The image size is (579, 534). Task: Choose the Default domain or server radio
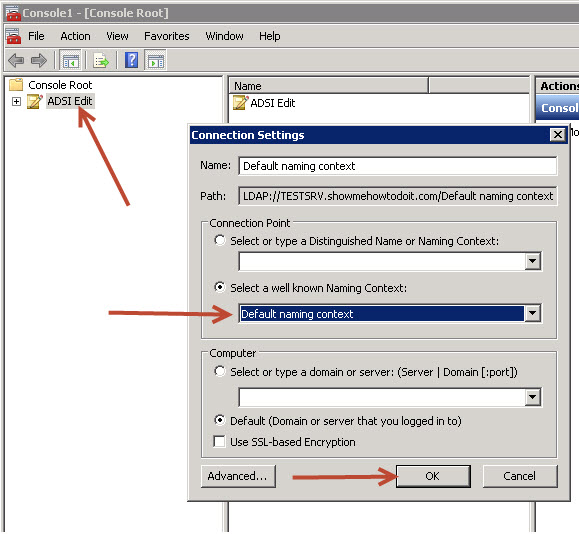pos(220,420)
